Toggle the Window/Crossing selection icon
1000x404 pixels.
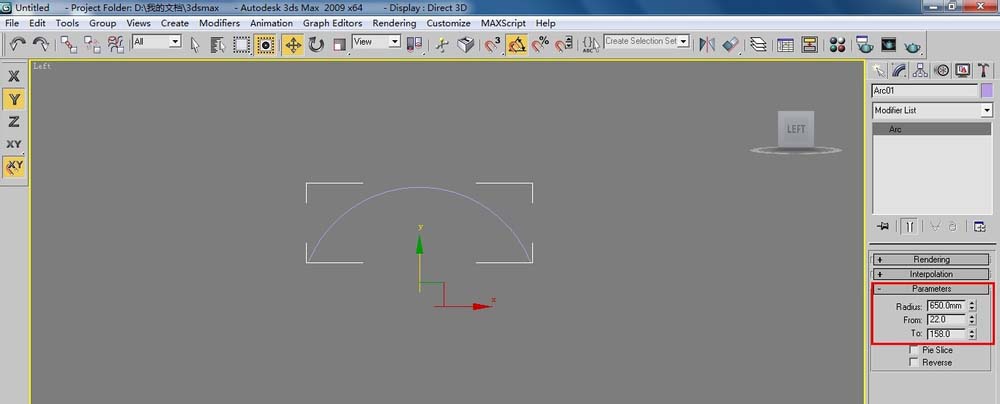[x=265, y=44]
